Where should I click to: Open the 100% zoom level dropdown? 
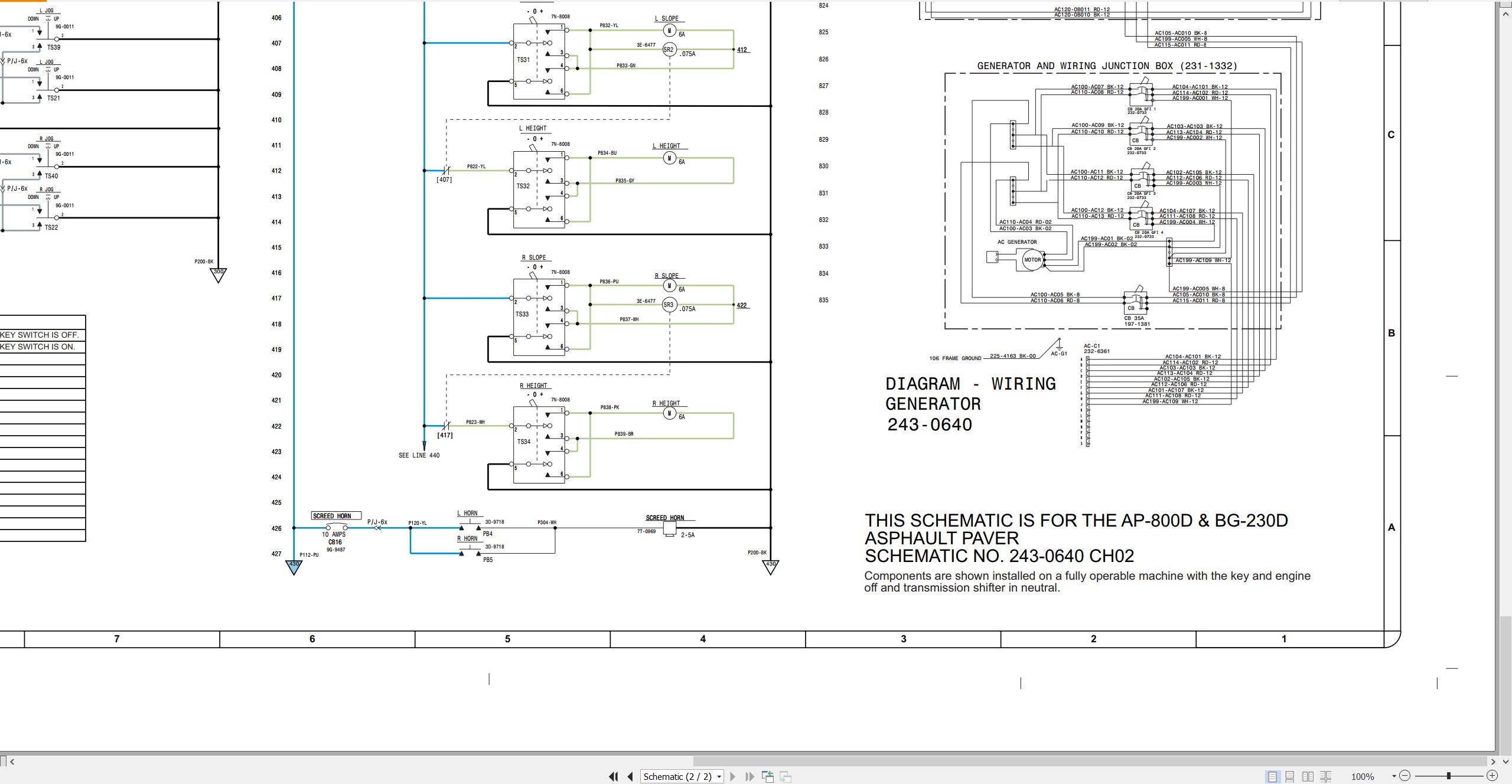tap(1394, 776)
